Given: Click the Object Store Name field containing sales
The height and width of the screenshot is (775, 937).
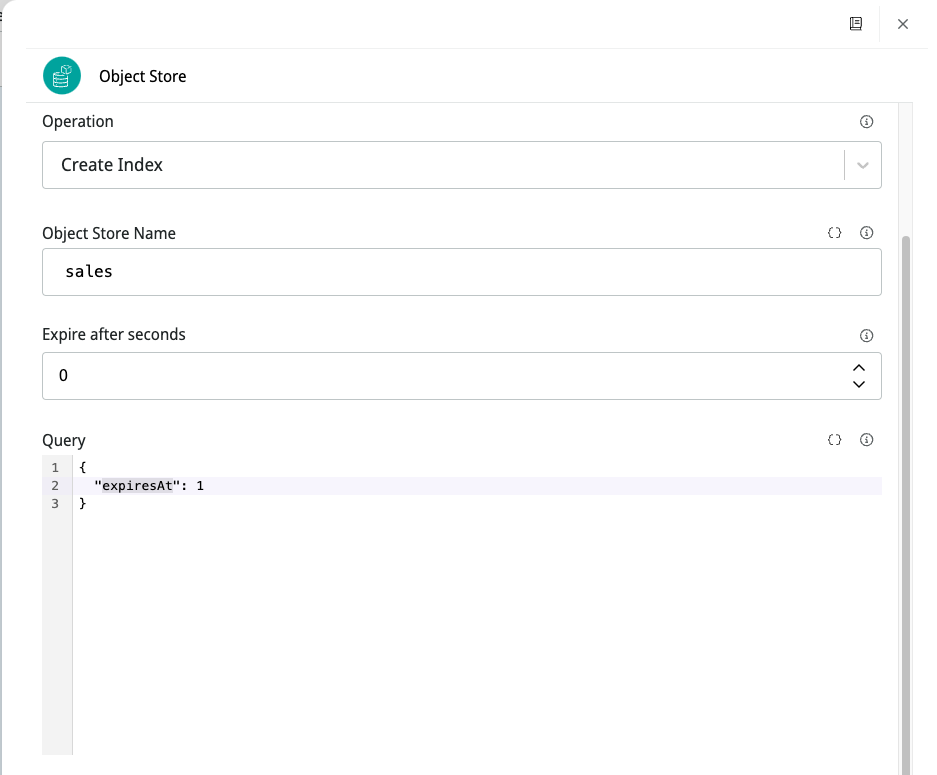Looking at the screenshot, I should pos(460,272).
